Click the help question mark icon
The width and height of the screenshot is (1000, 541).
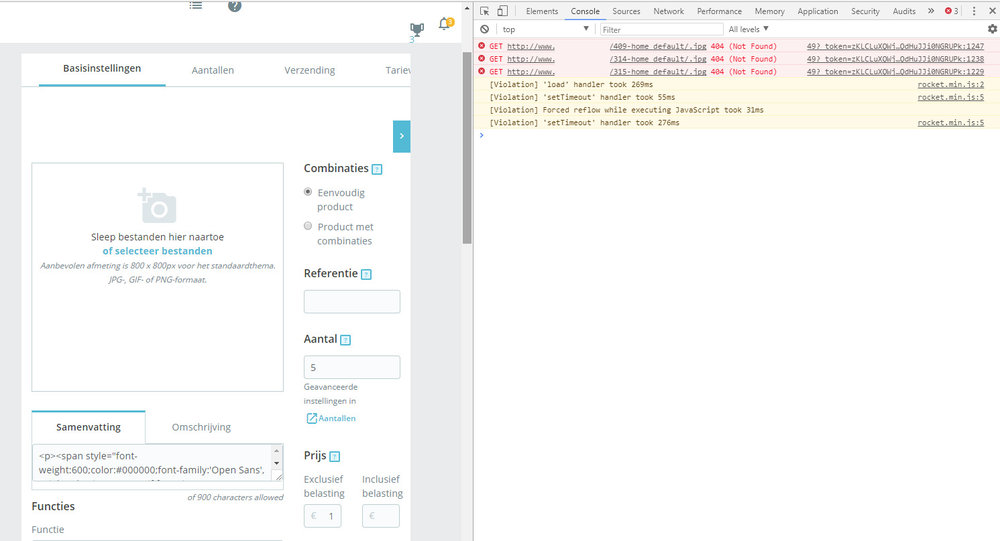235,6
